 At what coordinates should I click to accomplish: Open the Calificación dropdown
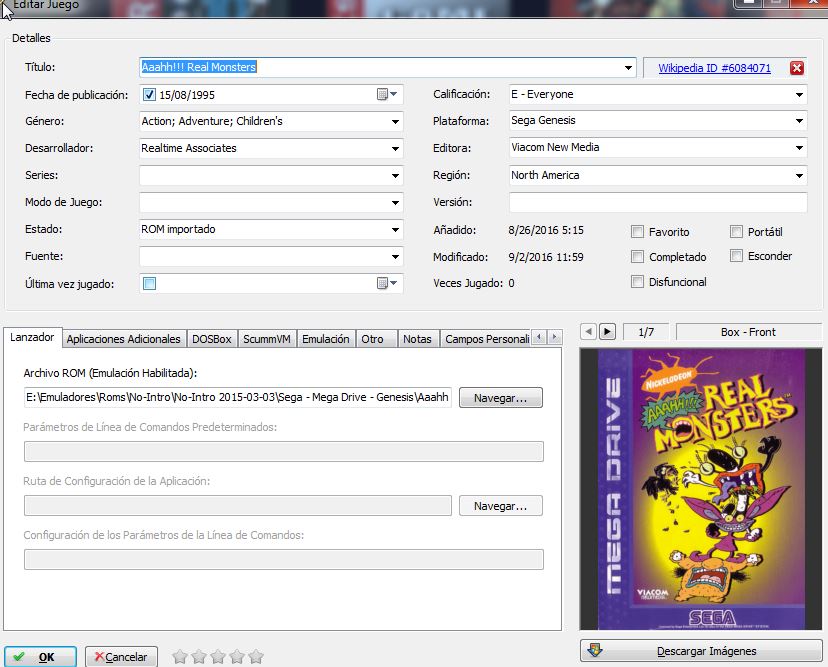(x=799, y=95)
